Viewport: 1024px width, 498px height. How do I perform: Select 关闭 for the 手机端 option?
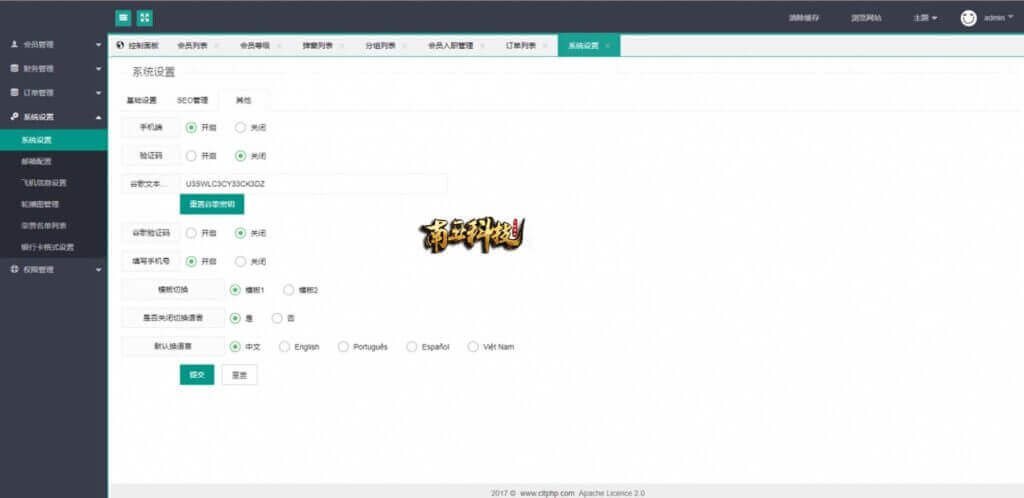click(x=240, y=127)
